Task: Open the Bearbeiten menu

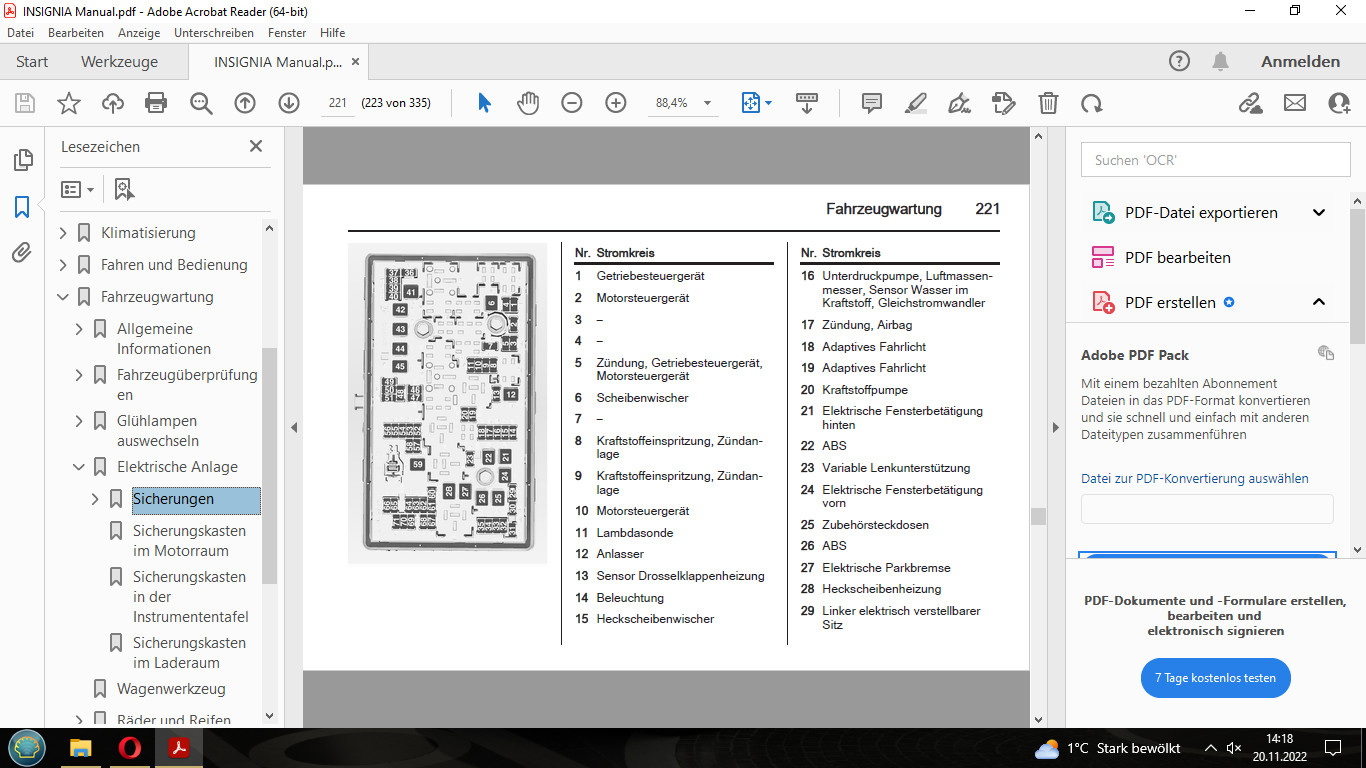Action: (76, 33)
